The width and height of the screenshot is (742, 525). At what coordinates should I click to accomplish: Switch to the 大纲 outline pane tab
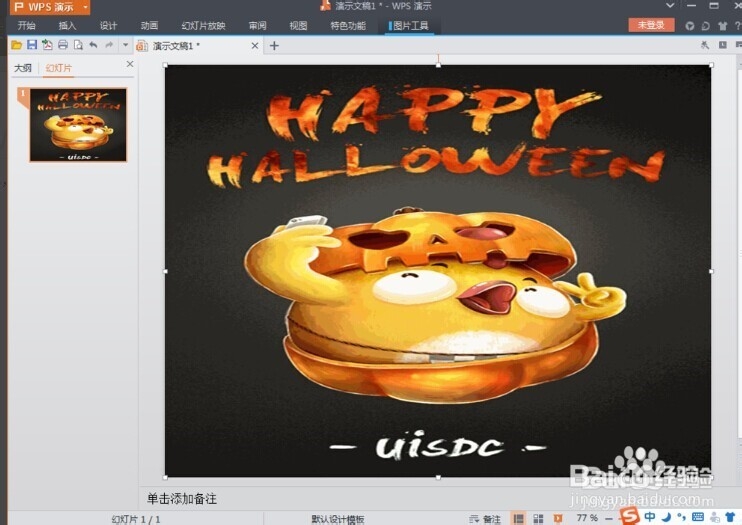tap(23, 68)
